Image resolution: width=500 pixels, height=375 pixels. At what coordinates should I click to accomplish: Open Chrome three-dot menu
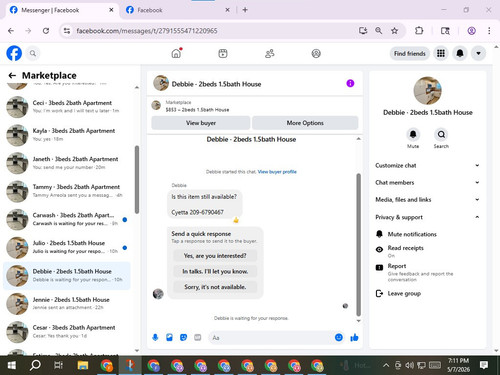pos(489,31)
